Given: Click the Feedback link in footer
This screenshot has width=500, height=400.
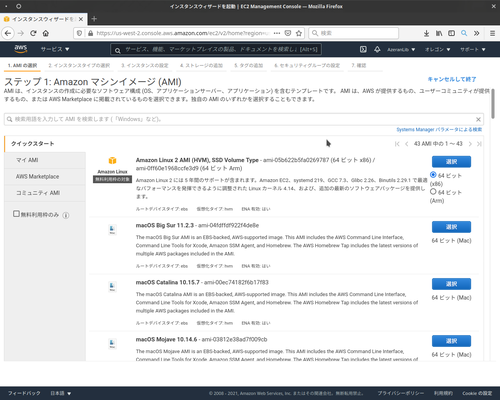Looking at the screenshot, I should point(24,393).
